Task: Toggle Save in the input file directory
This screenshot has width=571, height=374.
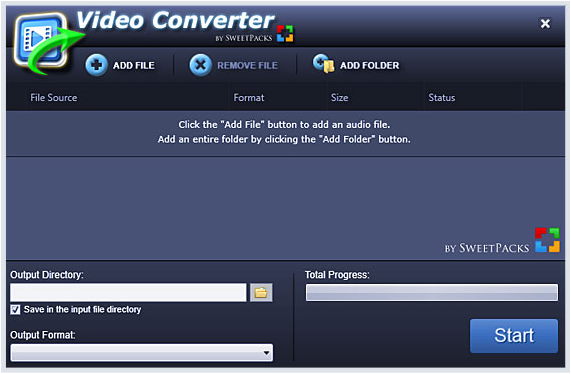Action: [x=15, y=310]
